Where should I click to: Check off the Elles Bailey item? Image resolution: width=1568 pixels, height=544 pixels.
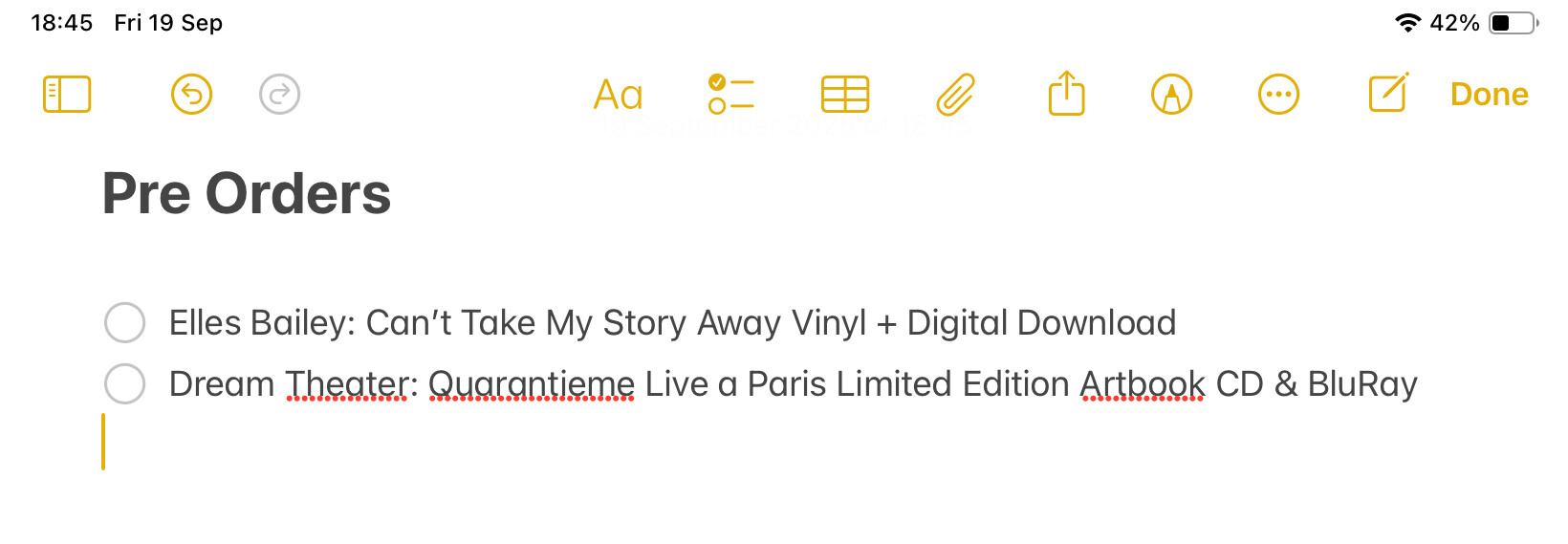click(x=125, y=323)
